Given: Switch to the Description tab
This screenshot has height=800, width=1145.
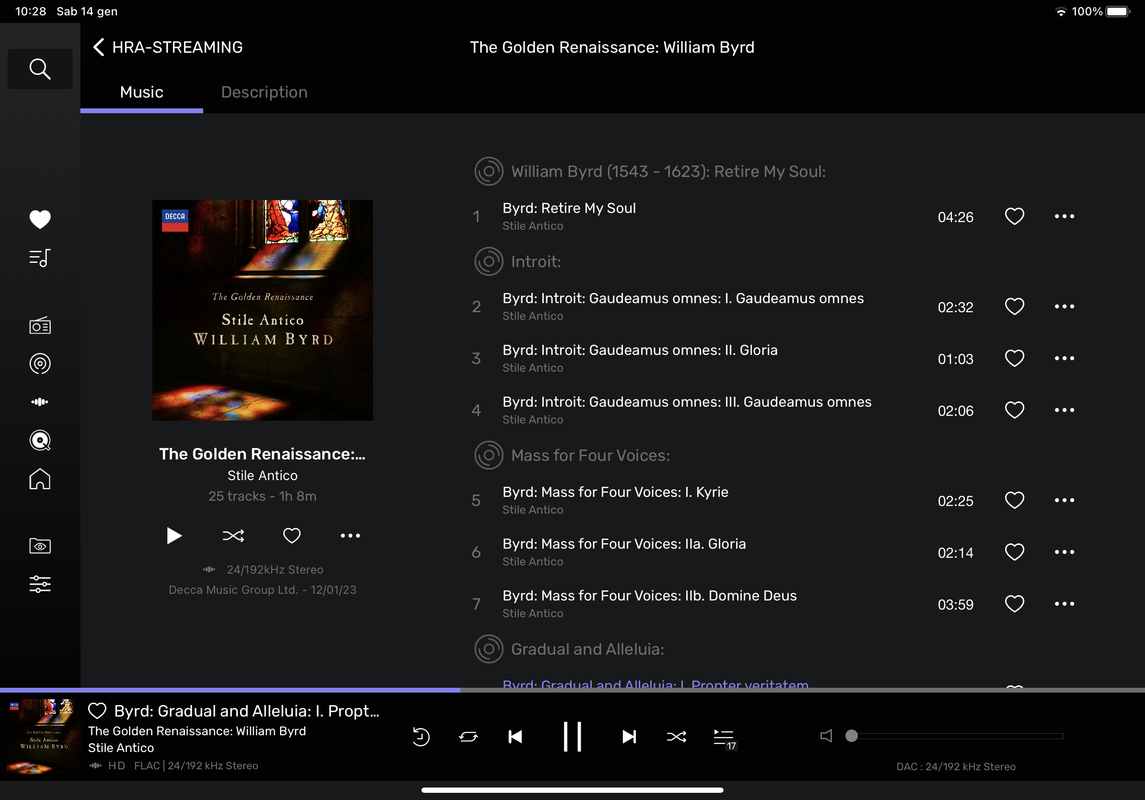Looking at the screenshot, I should coord(264,93).
